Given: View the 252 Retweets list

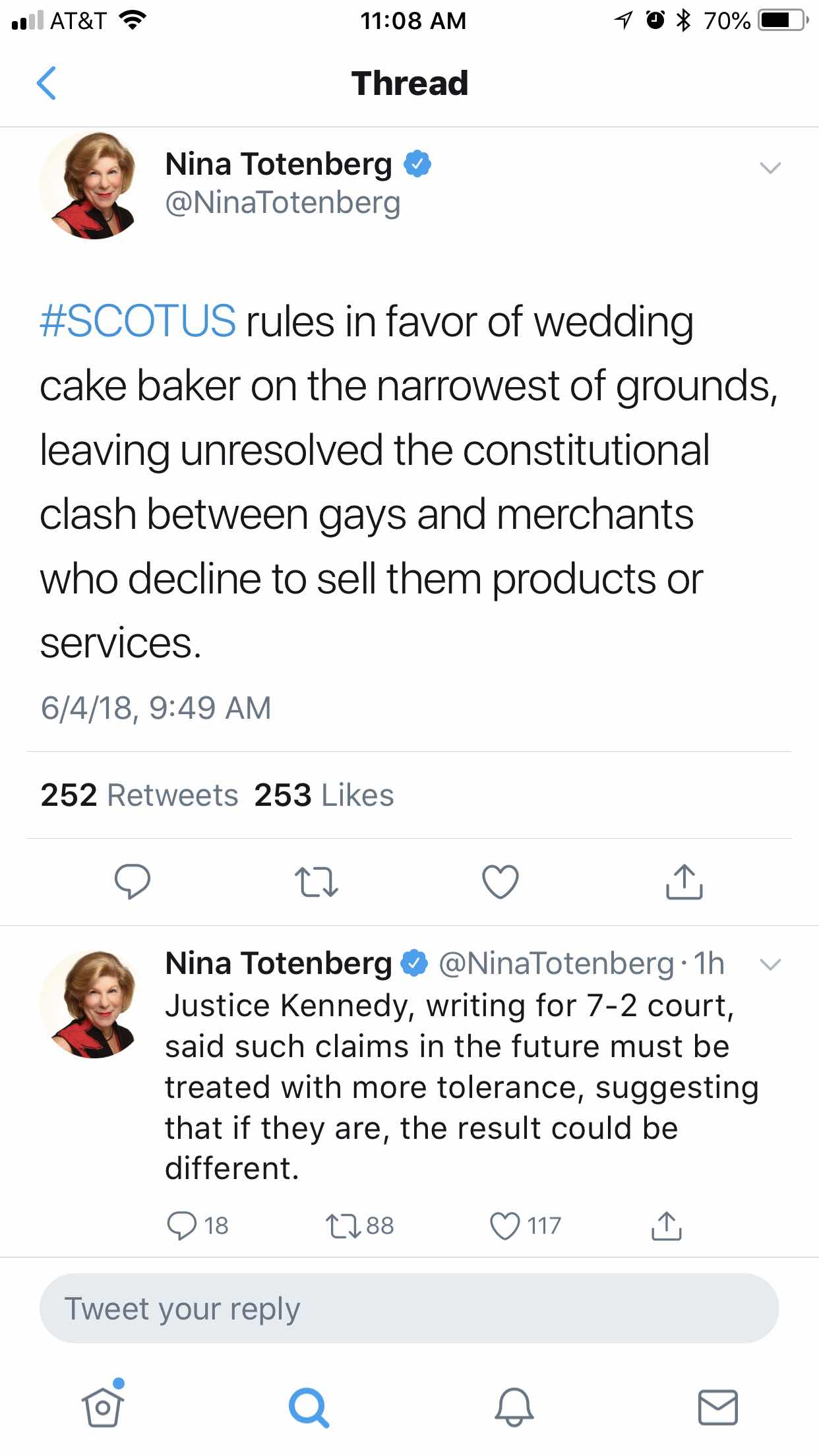Looking at the screenshot, I should click(x=139, y=795).
